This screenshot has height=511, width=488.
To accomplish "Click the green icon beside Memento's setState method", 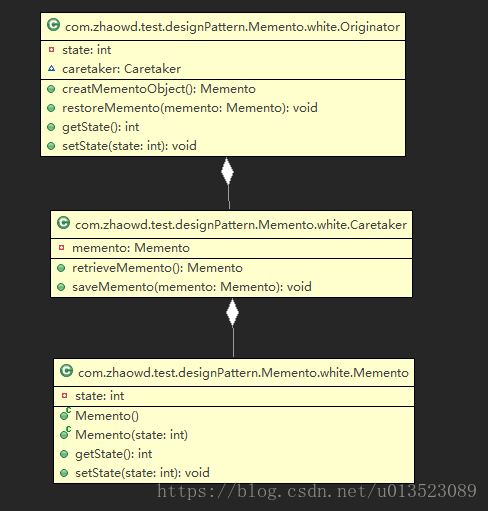I will tap(64, 473).
